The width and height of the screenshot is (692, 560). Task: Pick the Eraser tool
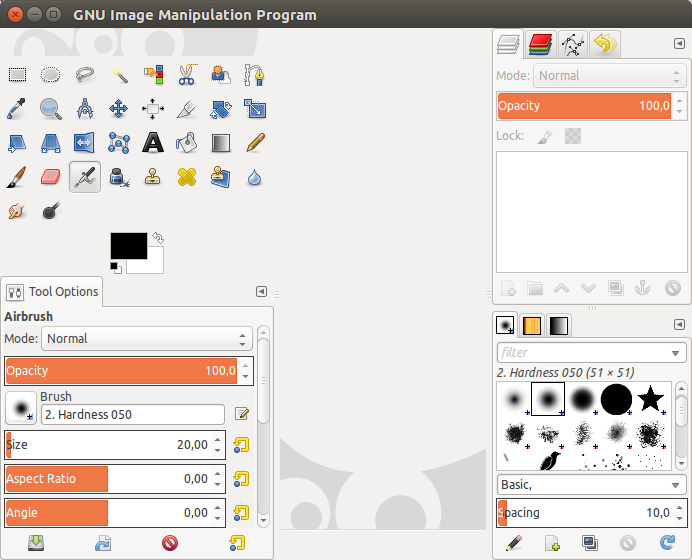pyautogui.click(x=50, y=177)
